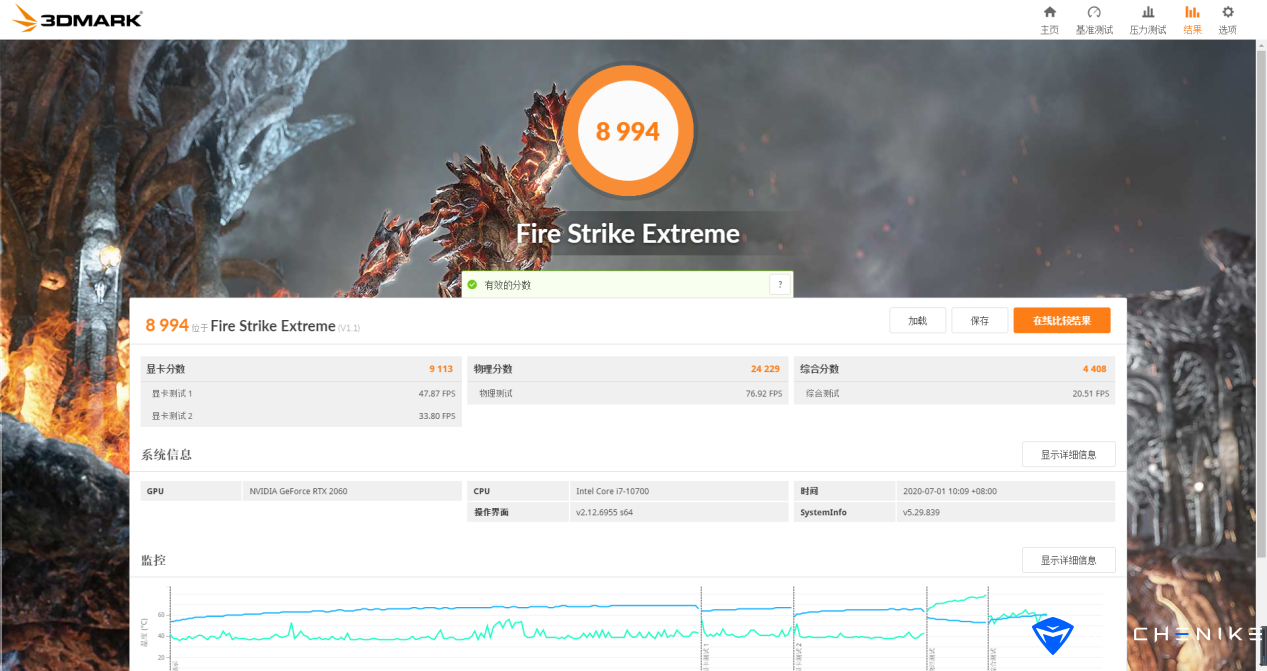Switch to the 基准测试 benchmarks tab
Viewport: 1267px width, 671px height.
tap(1094, 20)
